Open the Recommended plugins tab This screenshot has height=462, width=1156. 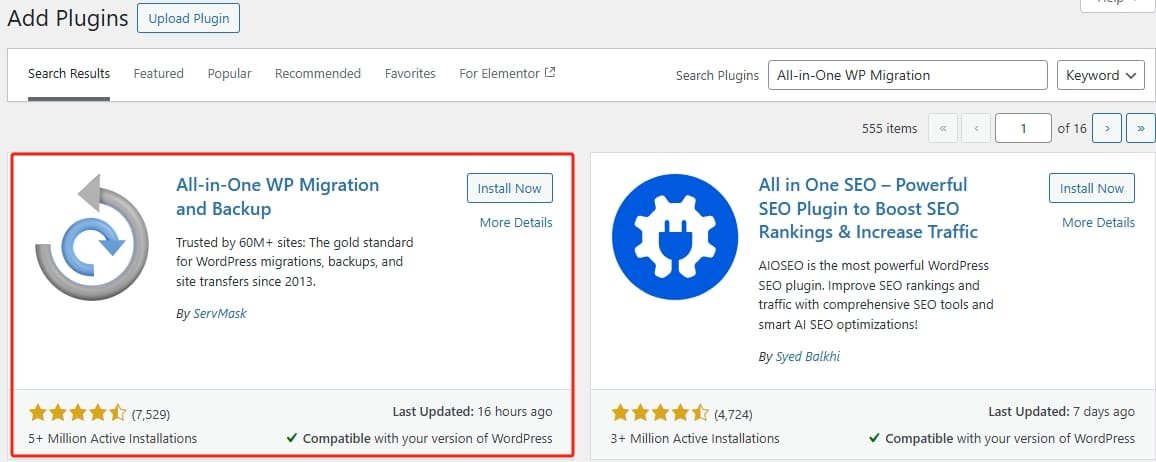tap(318, 74)
